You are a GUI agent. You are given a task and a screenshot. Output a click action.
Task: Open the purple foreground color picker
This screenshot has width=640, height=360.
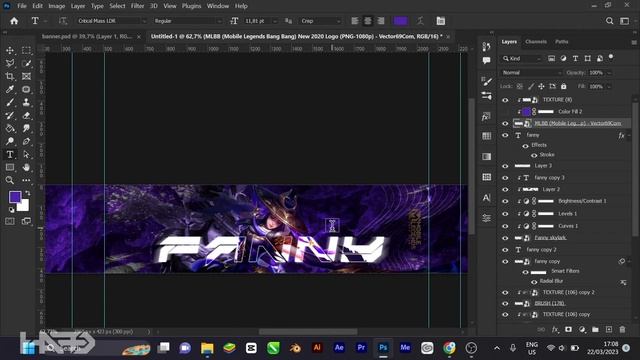[15, 197]
